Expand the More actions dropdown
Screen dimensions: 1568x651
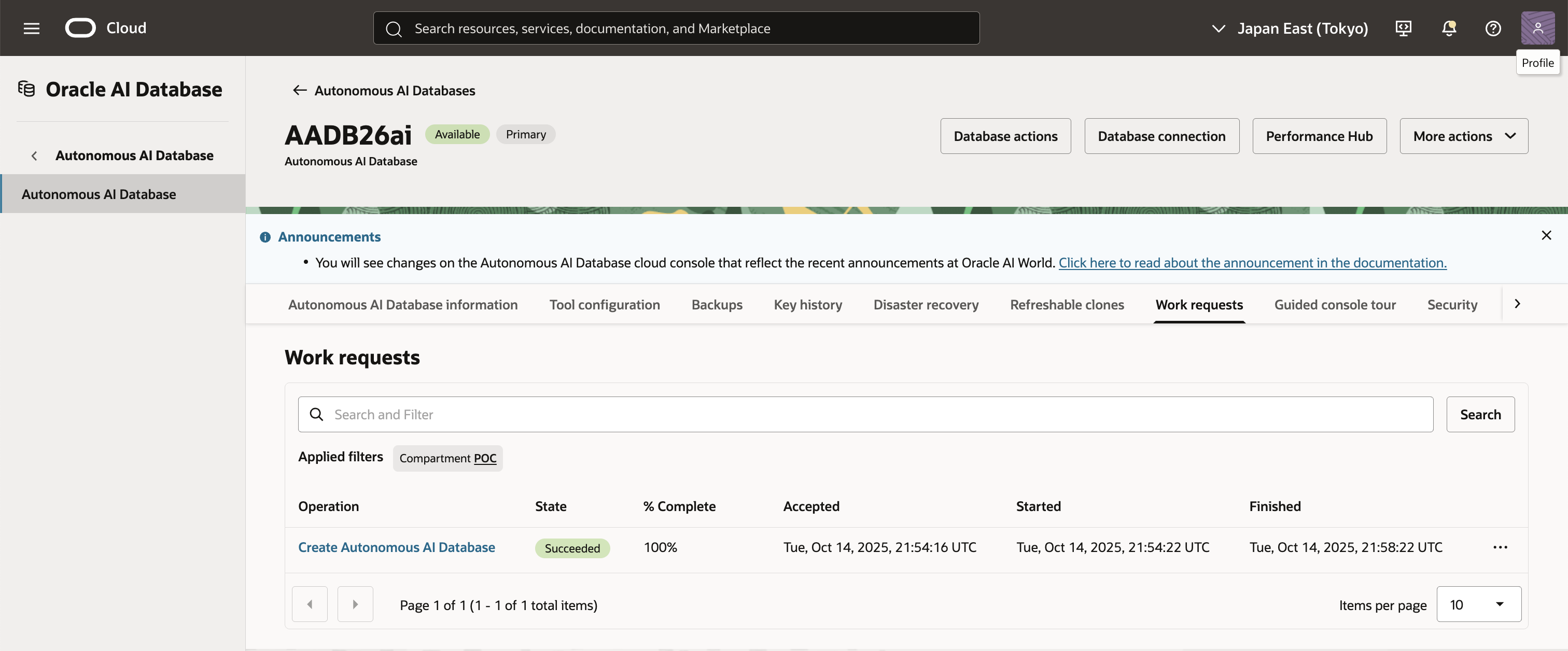(1463, 136)
